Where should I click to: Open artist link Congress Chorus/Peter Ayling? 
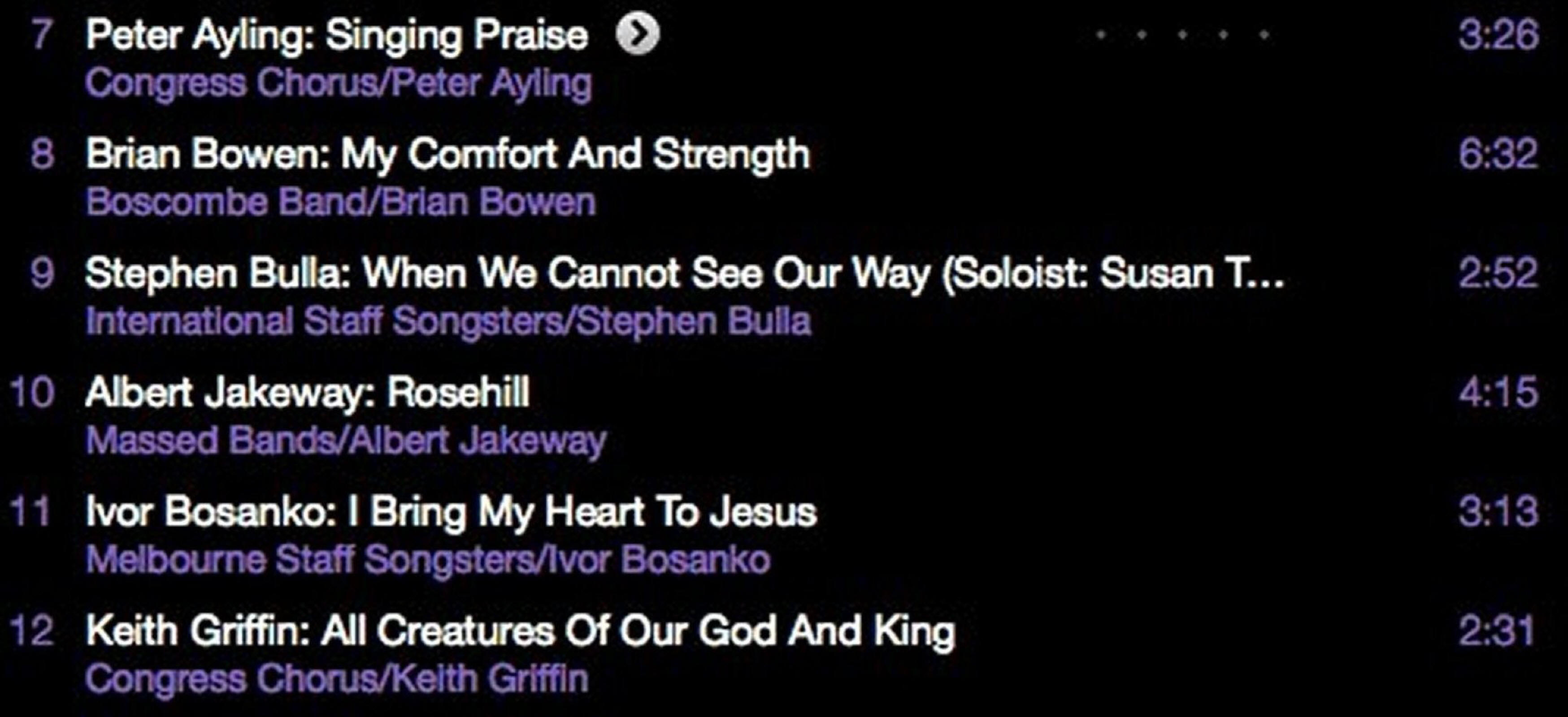(339, 83)
